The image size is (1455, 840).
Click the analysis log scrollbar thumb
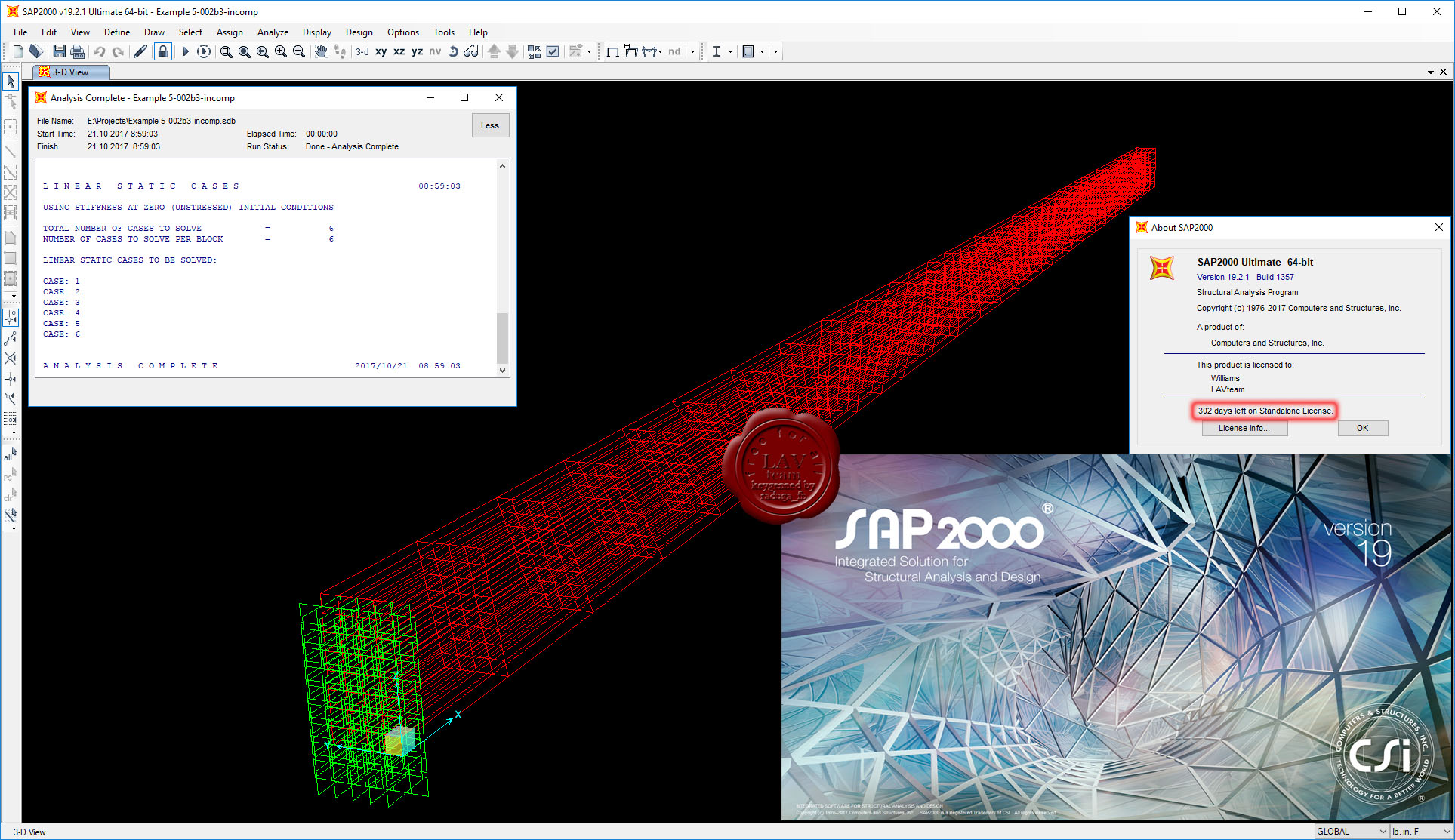[502, 337]
